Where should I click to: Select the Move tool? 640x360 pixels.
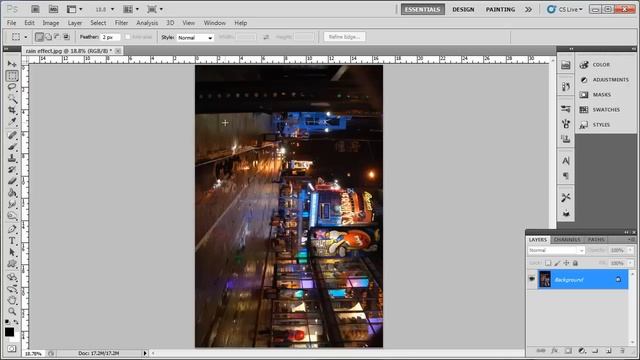pos(12,64)
